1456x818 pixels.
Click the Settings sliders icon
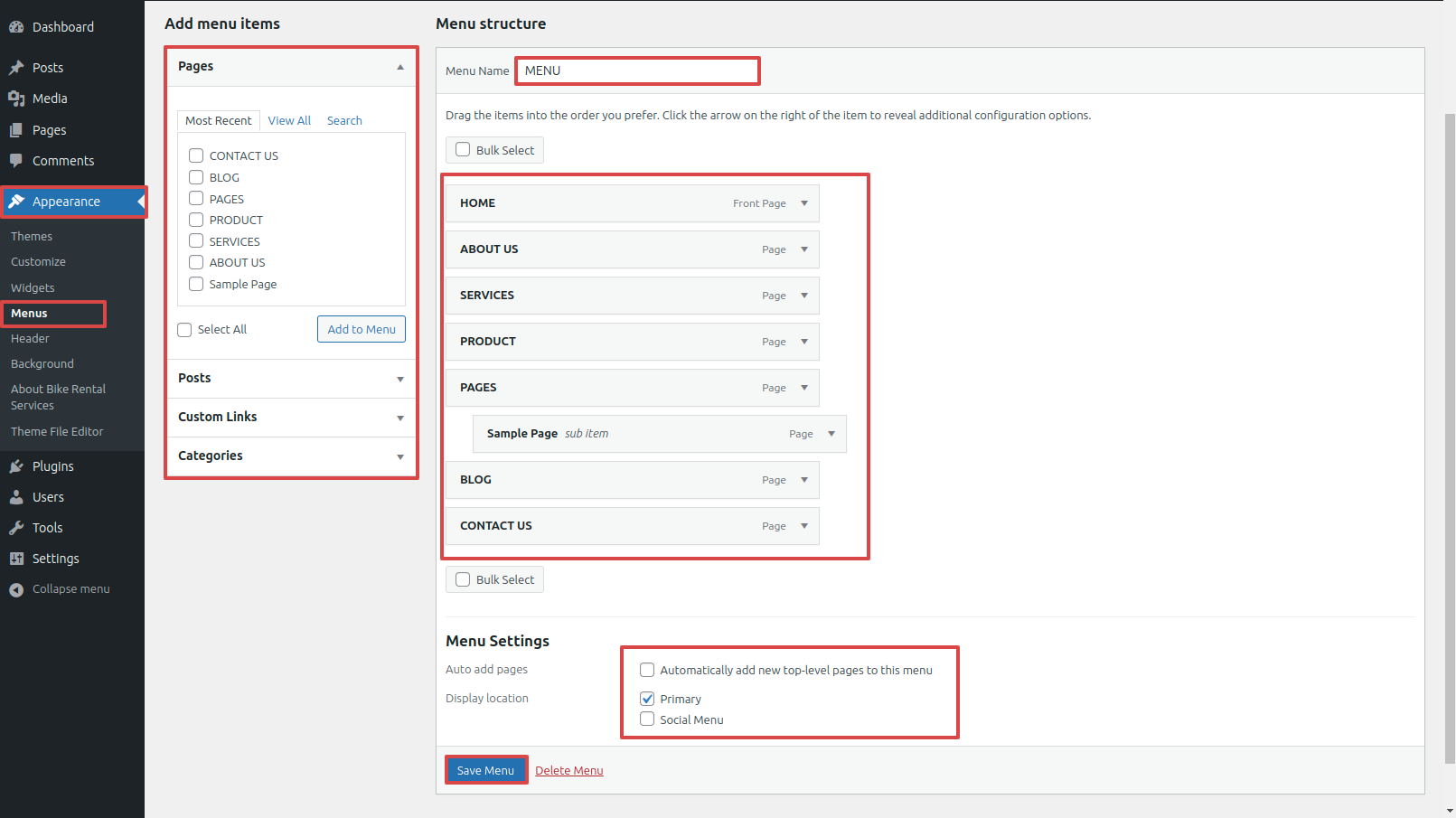[16, 559]
